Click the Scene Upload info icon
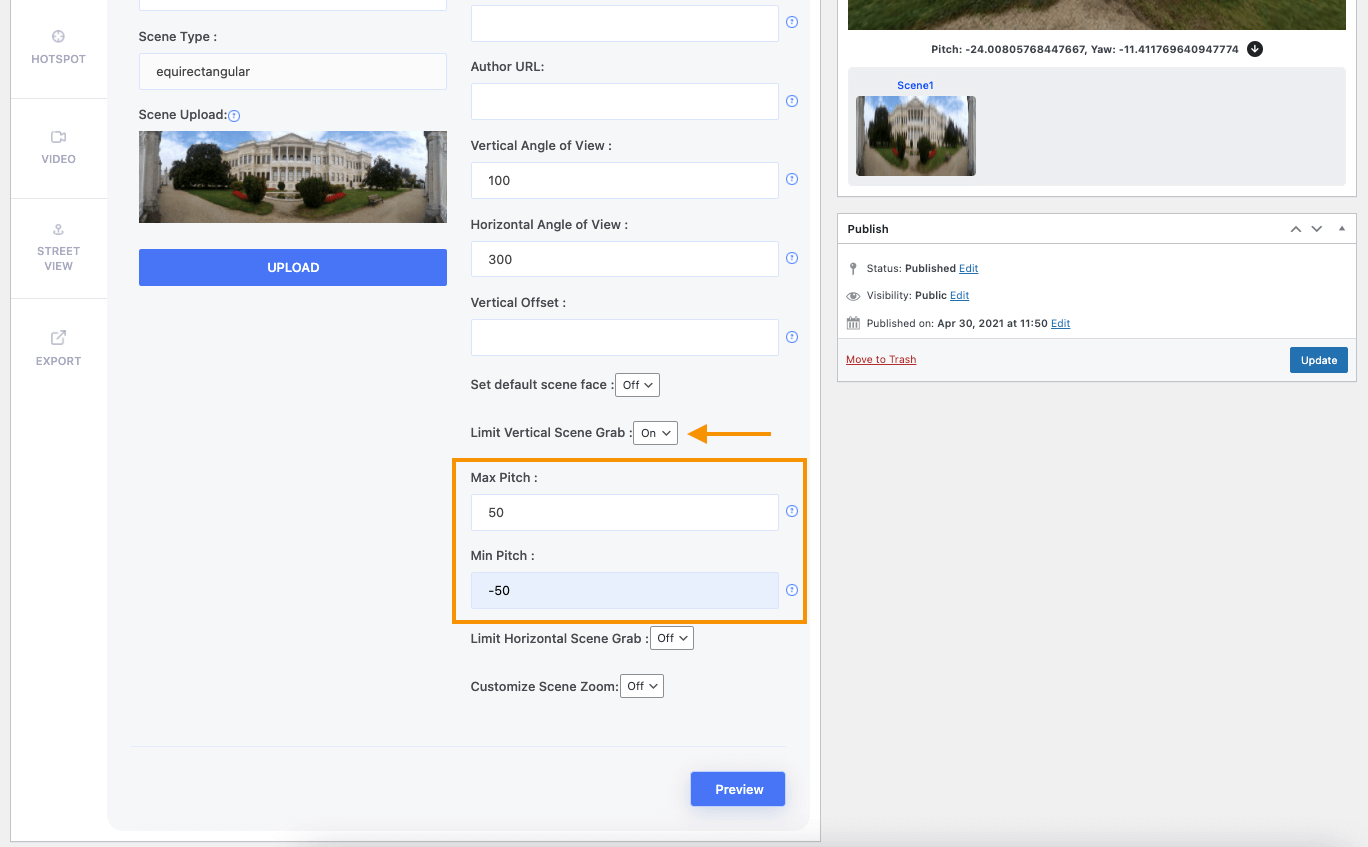This screenshot has height=847, width=1368. (x=234, y=116)
